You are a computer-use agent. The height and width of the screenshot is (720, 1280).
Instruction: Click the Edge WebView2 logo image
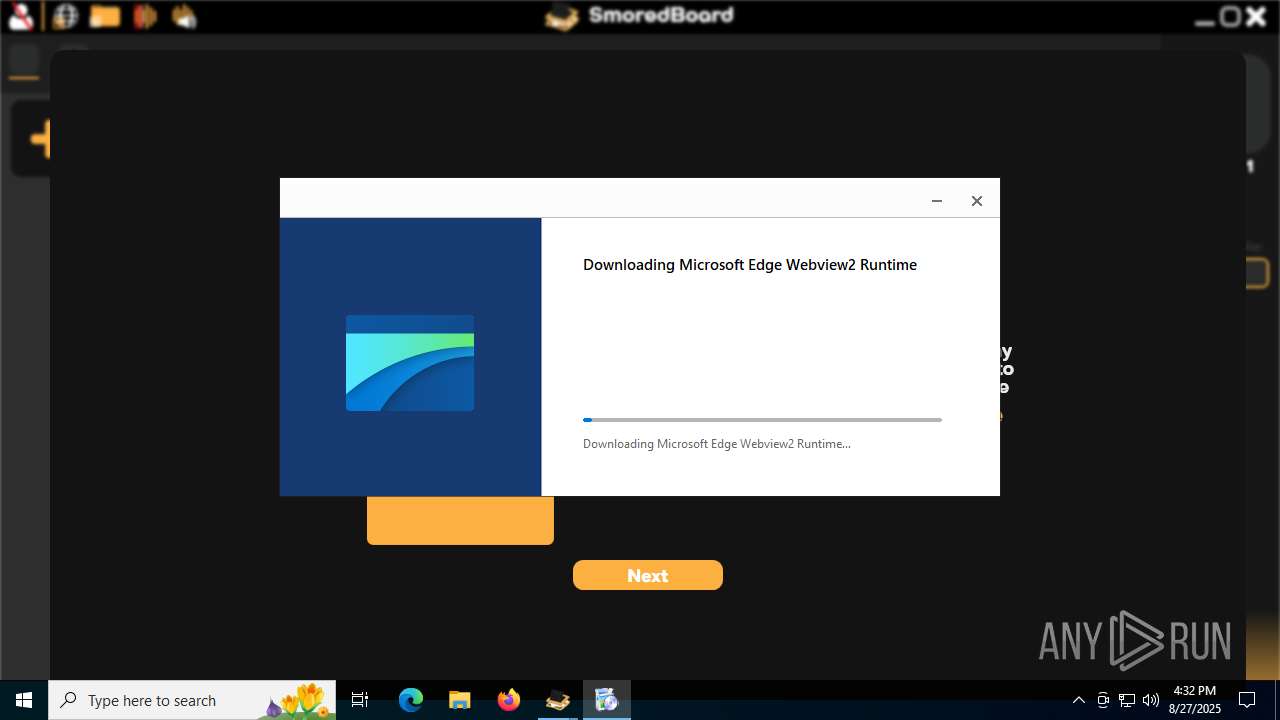410,363
